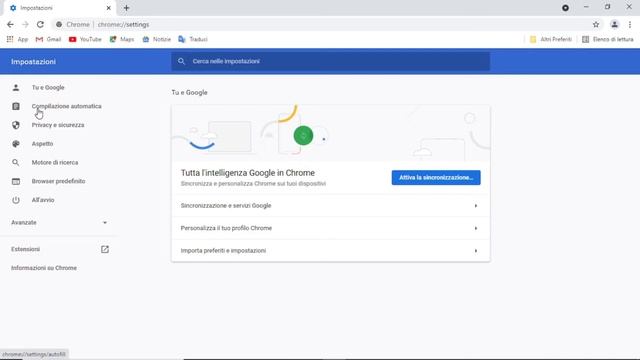
Task: Open Maps bookmark
Action: [x=122, y=39]
